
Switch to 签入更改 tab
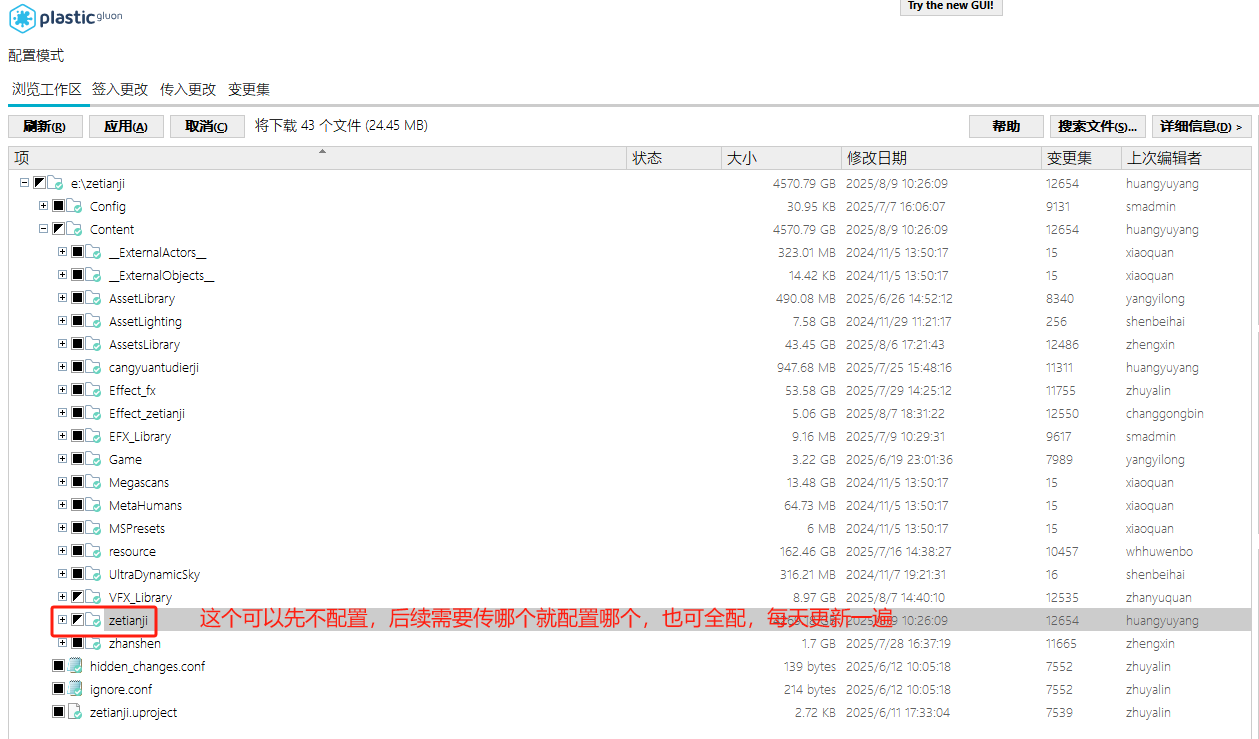[x=120, y=89]
